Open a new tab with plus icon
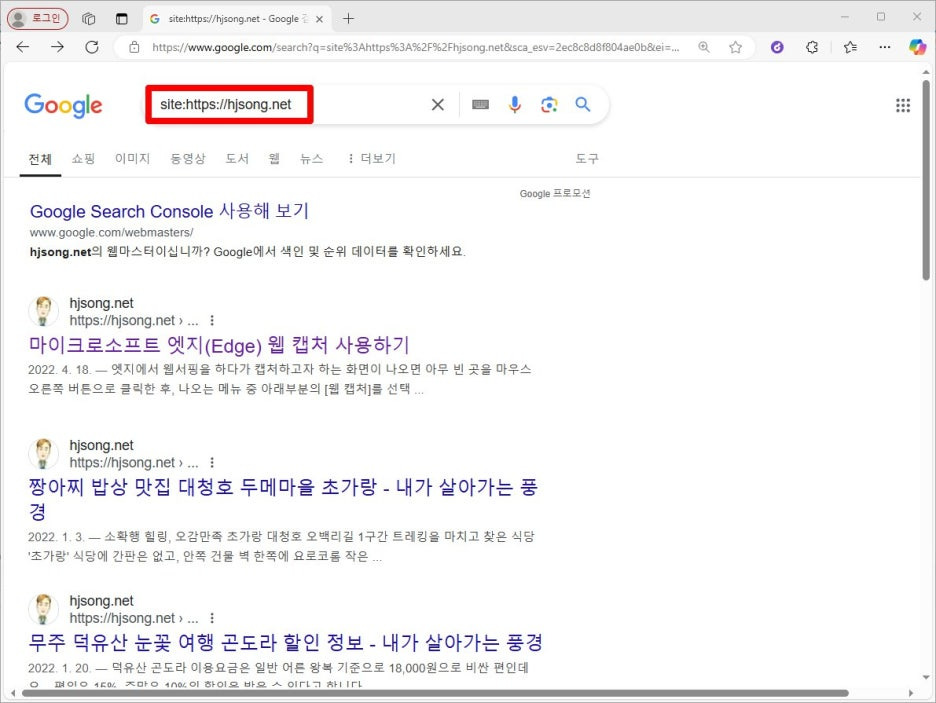Screen dimensions: 936x703 click(x=349, y=19)
